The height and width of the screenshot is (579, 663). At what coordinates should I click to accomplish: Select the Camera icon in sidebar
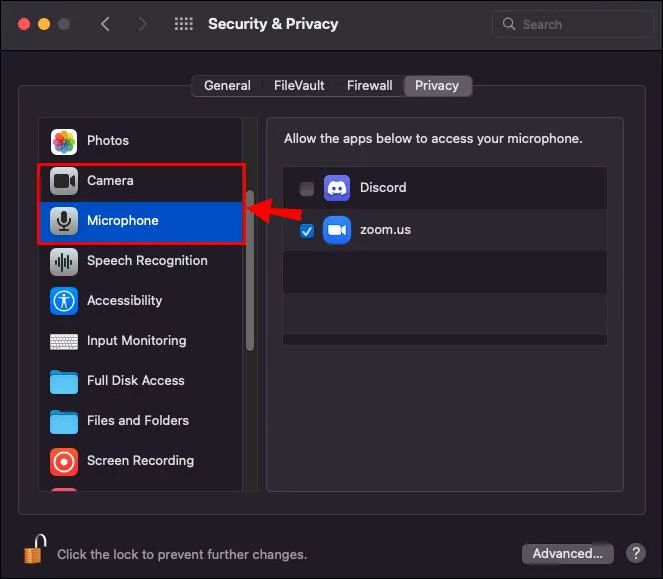pyautogui.click(x=65, y=181)
